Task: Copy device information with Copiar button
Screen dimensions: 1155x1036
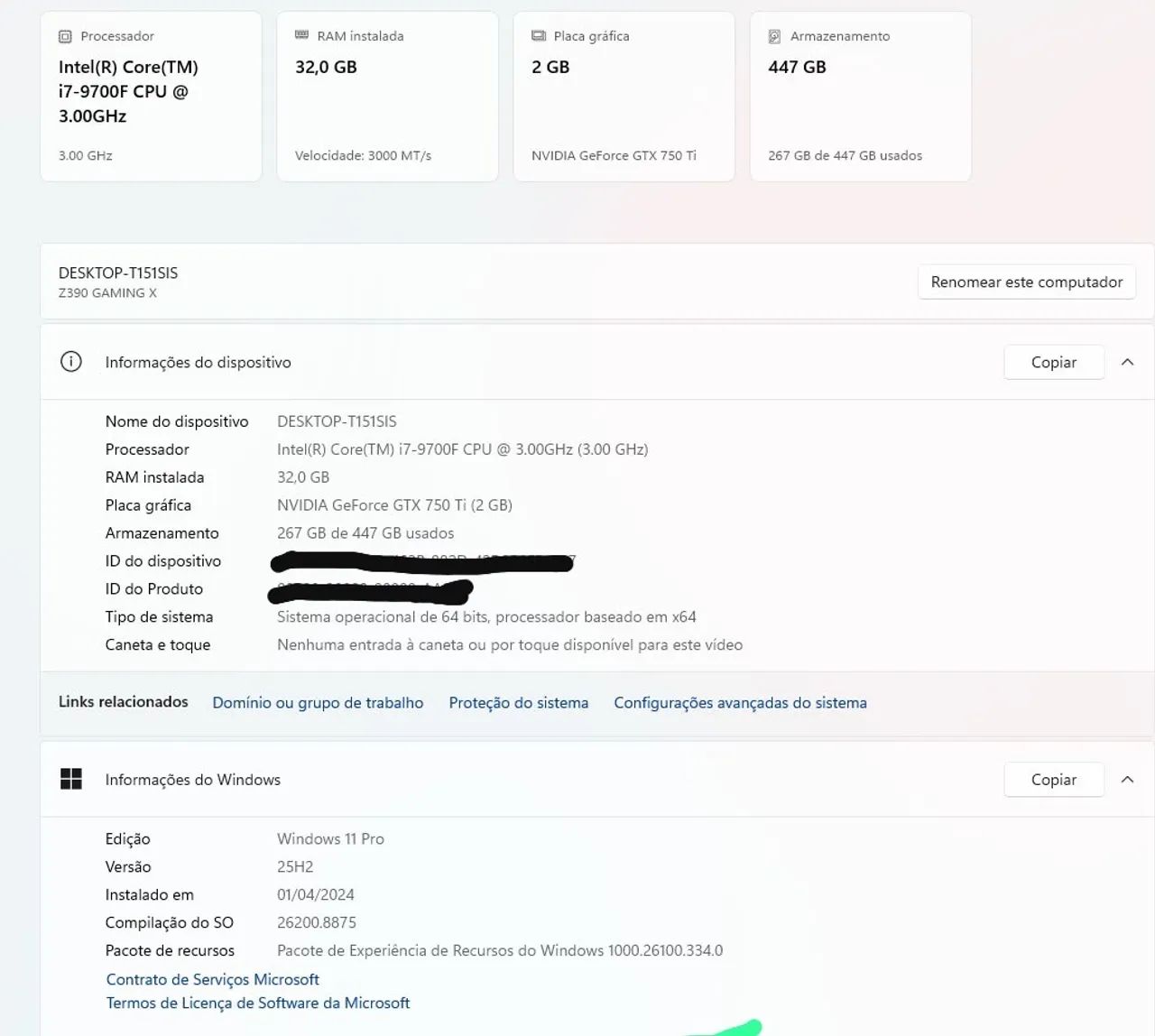Action: [1054, 362]
